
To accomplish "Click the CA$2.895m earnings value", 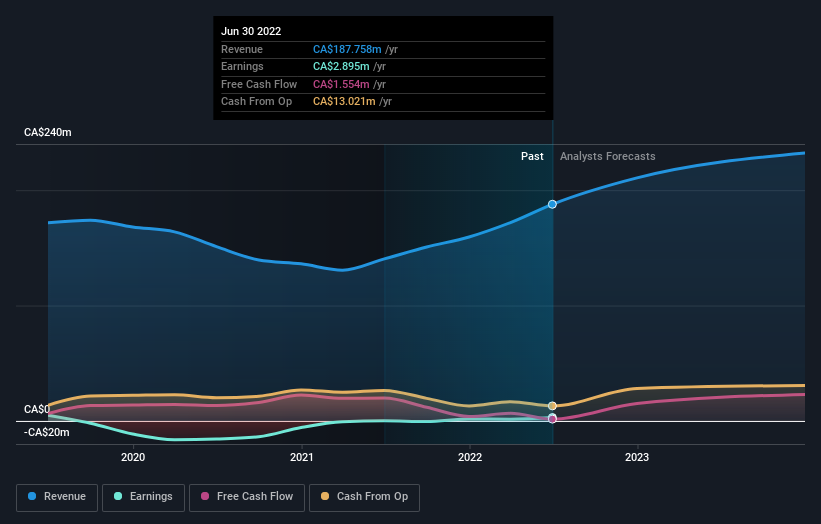I will 341,66.
